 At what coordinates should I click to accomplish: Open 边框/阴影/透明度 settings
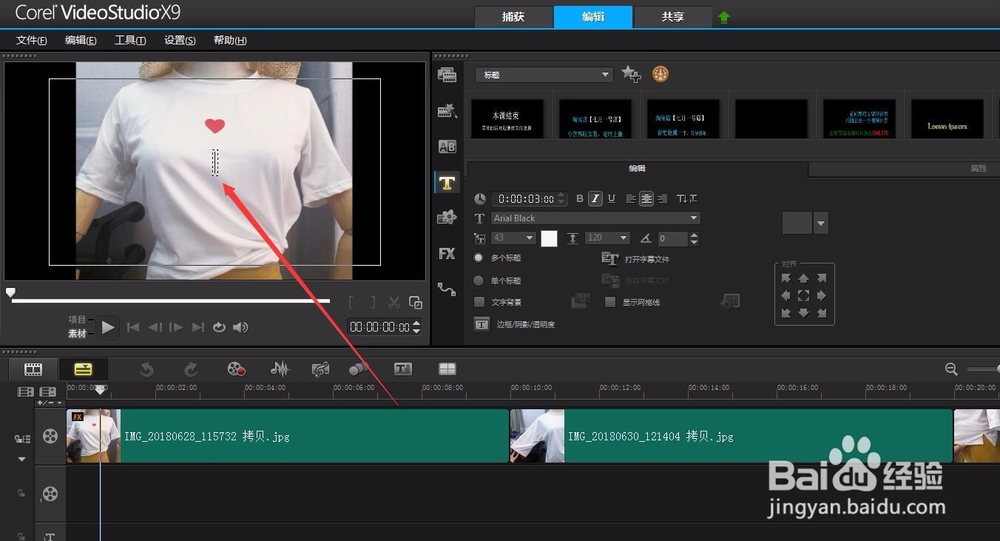pos(514,324)
